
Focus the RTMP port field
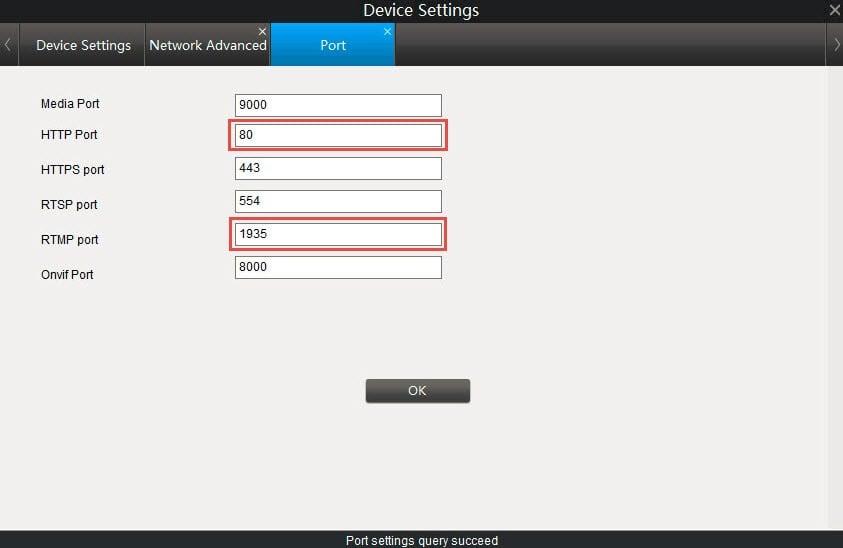click(x=338, y=234)
